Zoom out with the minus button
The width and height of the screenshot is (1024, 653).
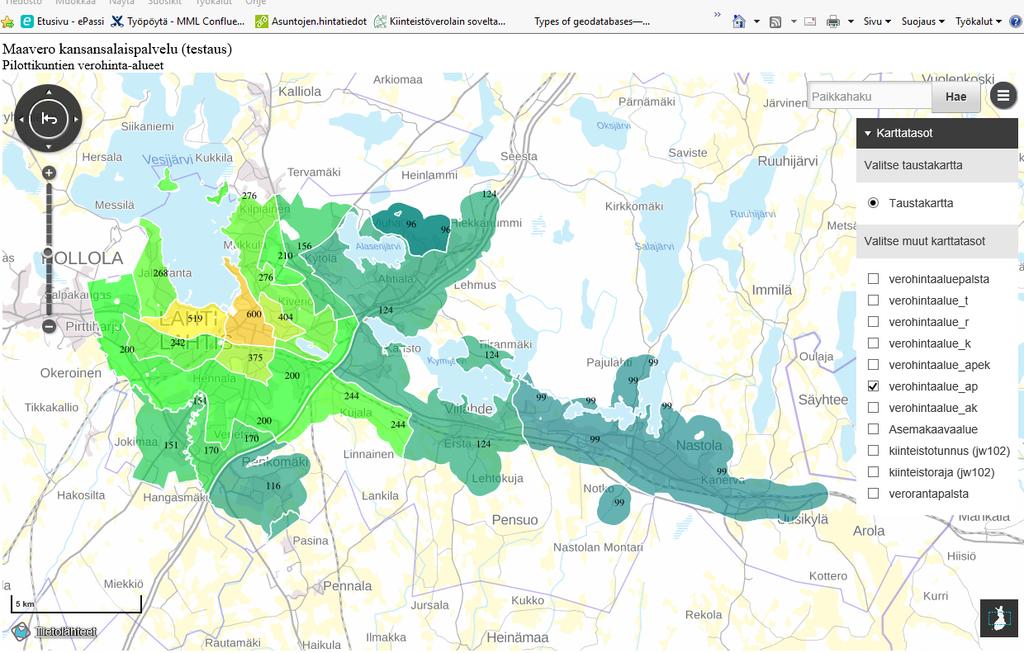(49, 326)
